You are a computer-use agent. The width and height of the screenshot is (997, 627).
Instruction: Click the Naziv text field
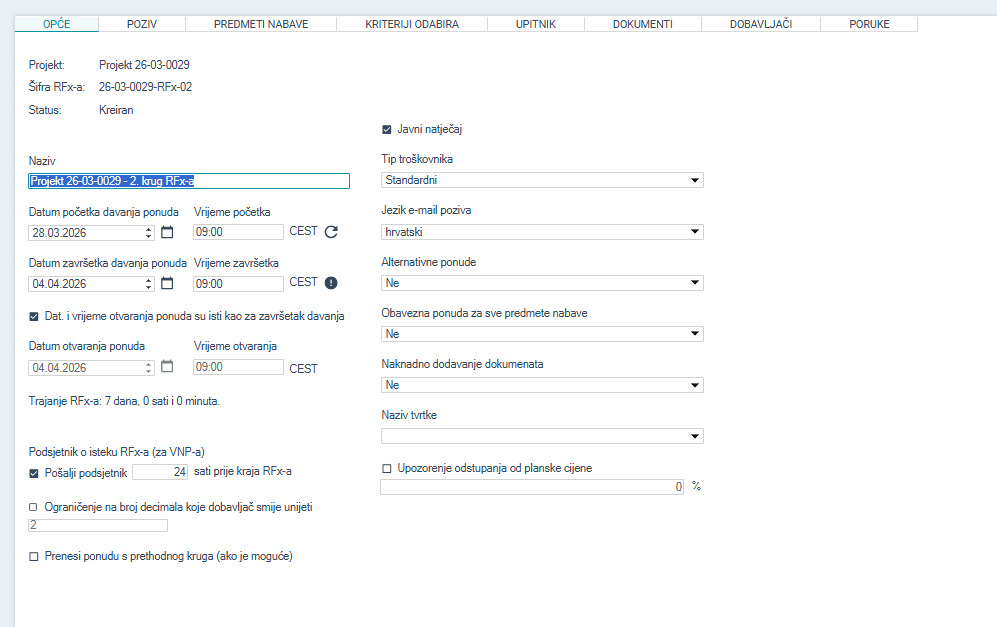coord(189,181)
